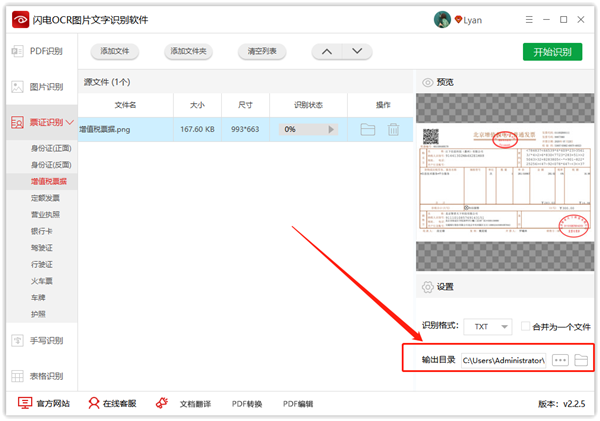Click the user avatar icon
600x421 pixels.
441,19
